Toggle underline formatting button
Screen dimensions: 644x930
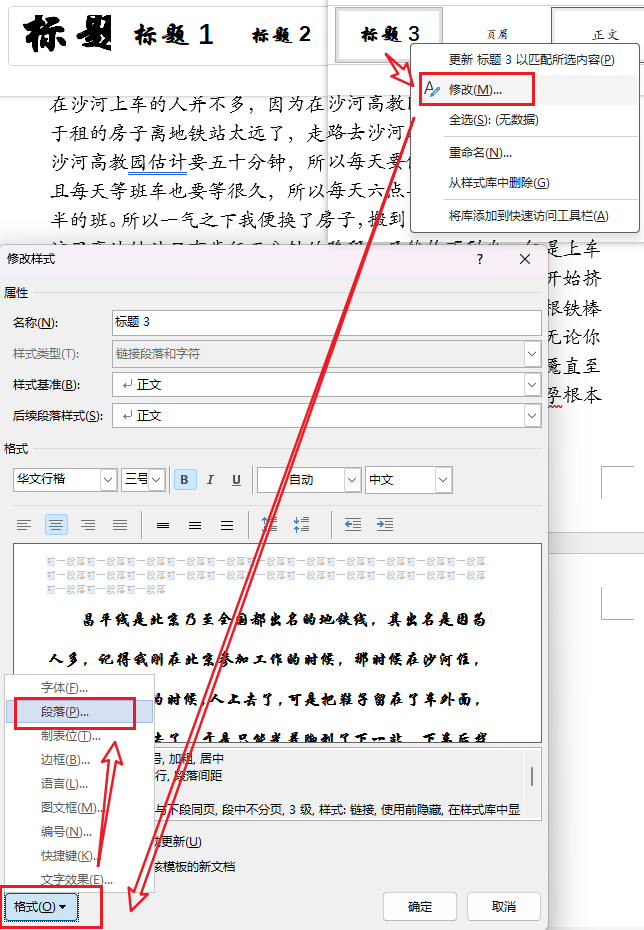tap(236, 480)
